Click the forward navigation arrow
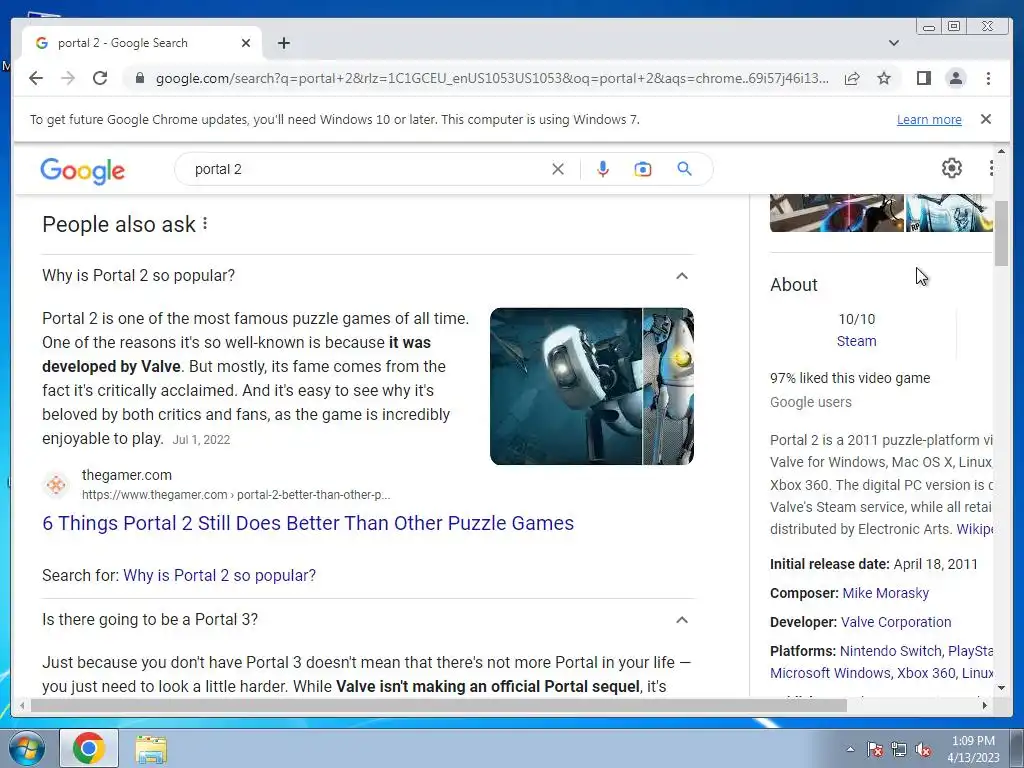Viewport: 1024px width, 768px height. coord(68,78)
